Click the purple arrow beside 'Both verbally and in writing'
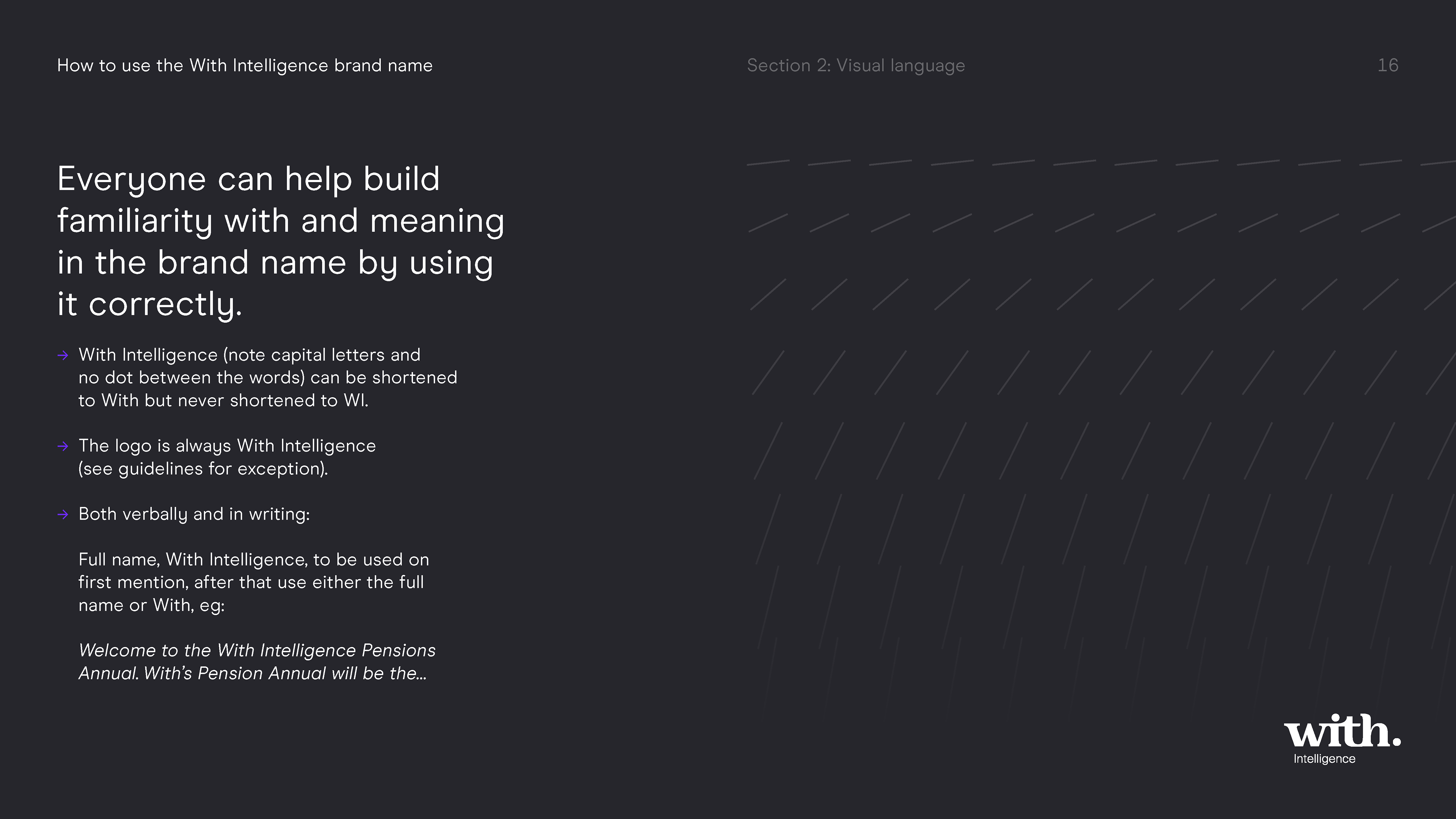 63,515
